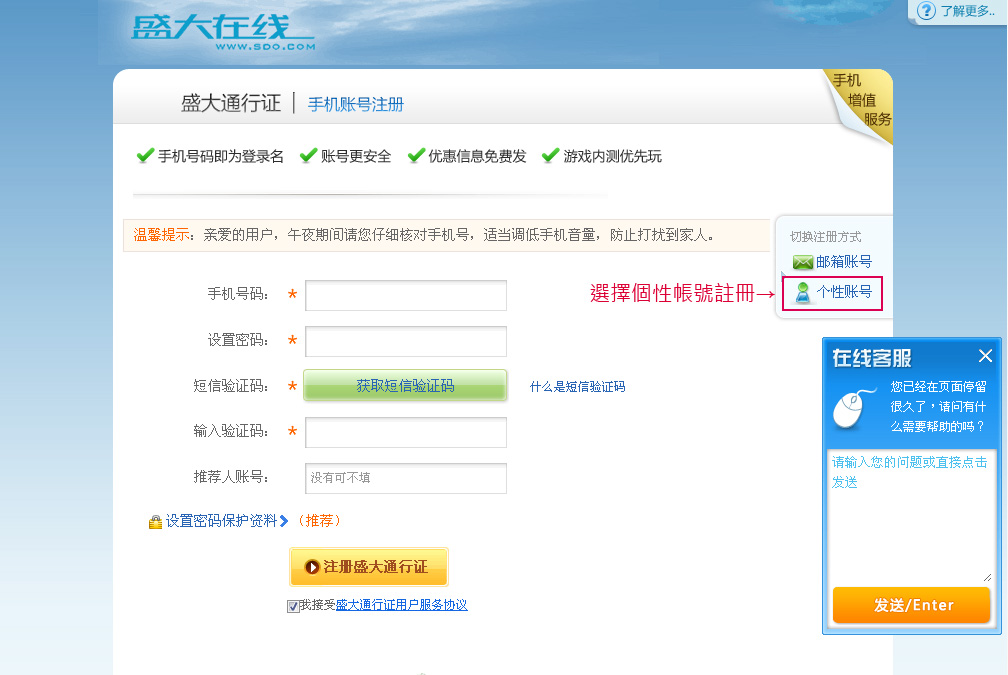Click the 优惠信息免费发 checkmark item
1008x675 pixels.
click(x=467, y=156)
